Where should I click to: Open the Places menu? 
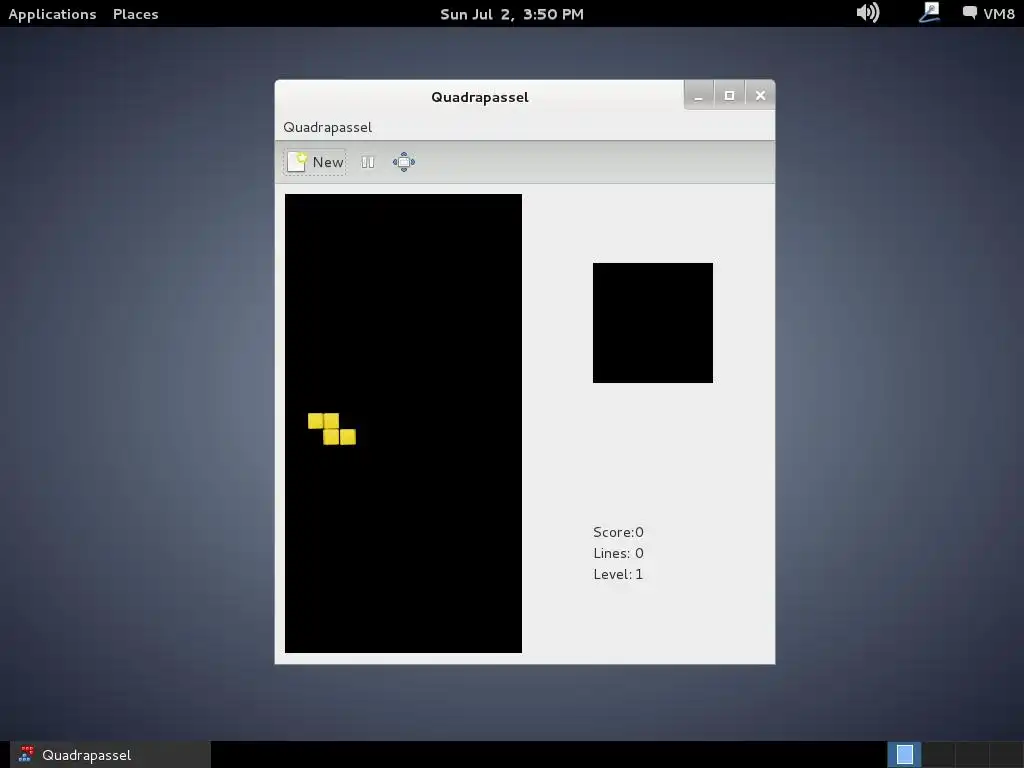(x=135, y=14)
